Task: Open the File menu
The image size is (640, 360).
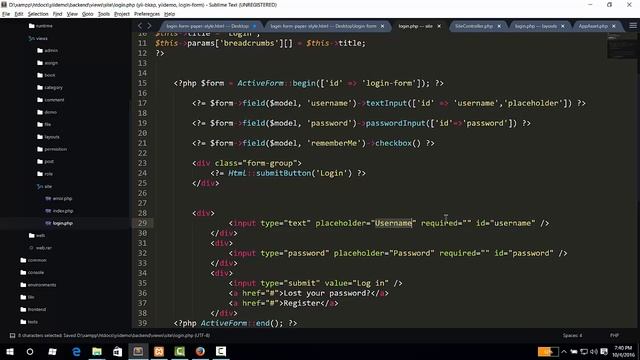Action: point(6,14)
